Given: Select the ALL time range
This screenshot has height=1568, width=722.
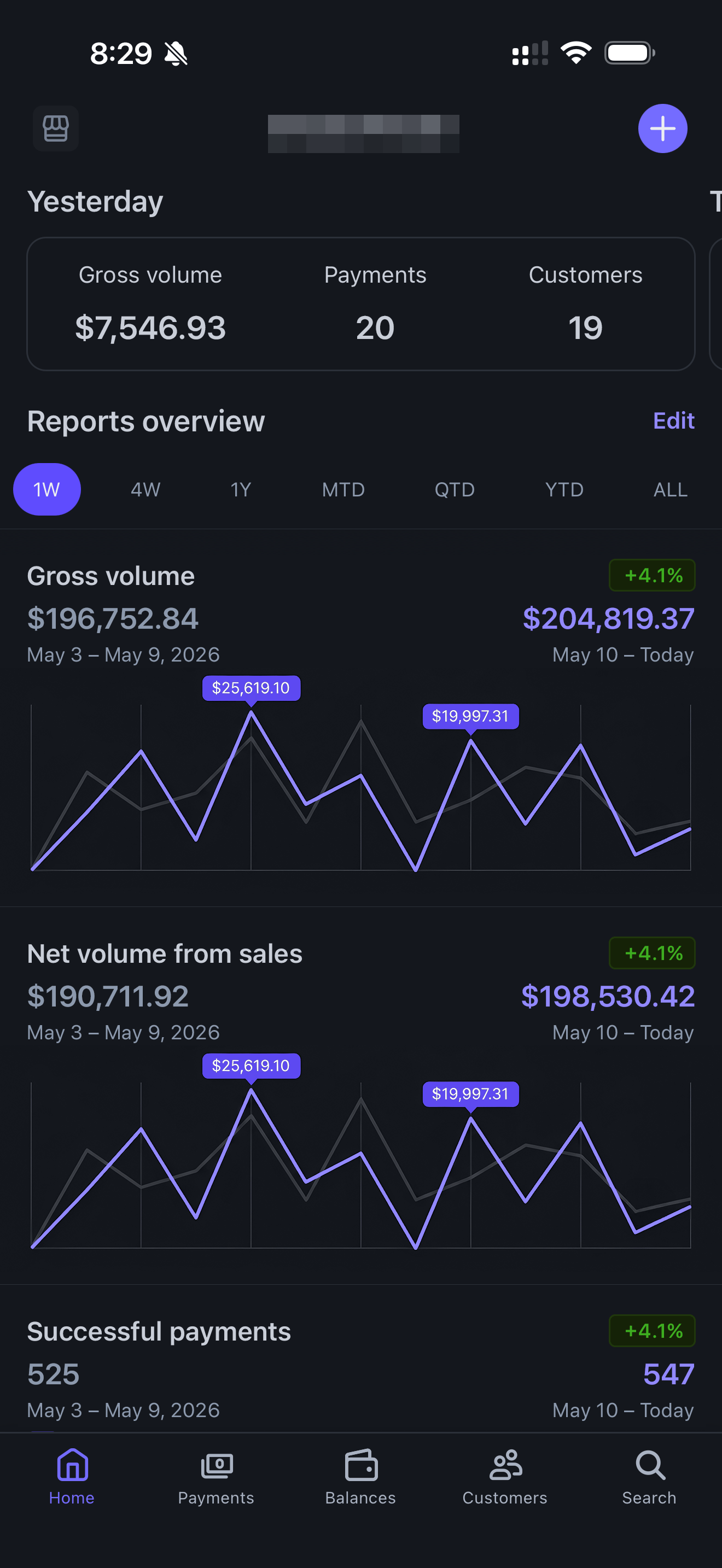Looking at the screenshot, I should (670, 489).
